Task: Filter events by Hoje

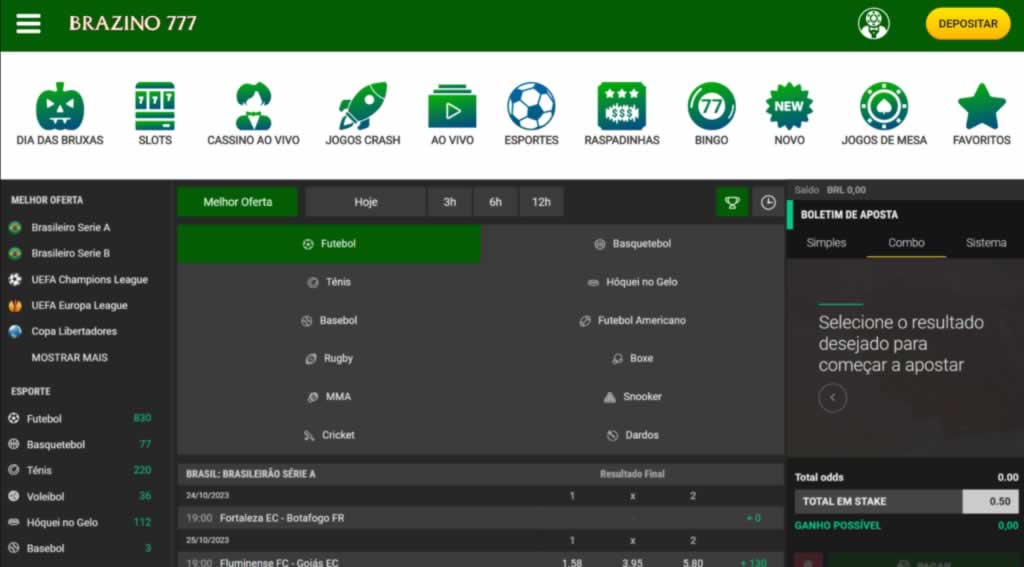Action: (366, 202)
